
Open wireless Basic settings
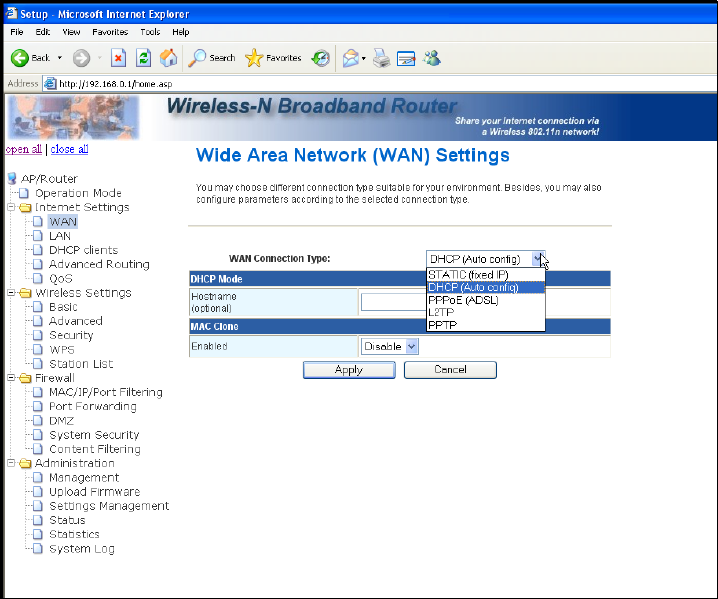pos(63,307)
